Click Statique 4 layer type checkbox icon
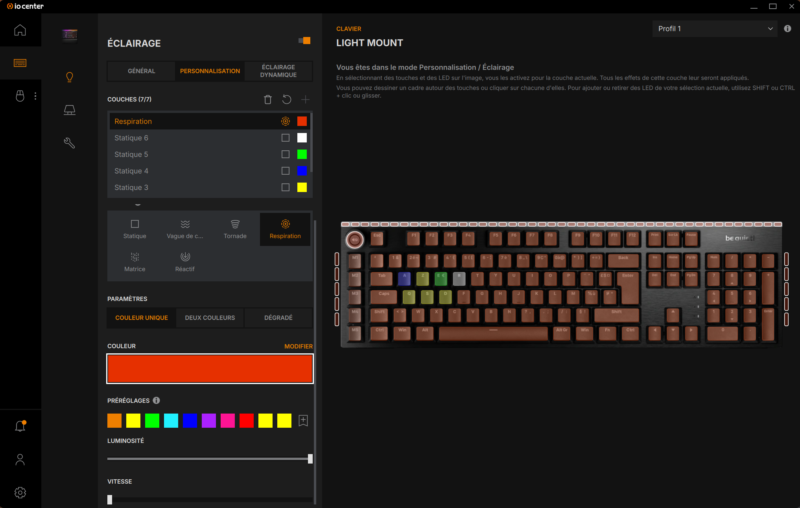This screenshot has height=508, width=800. click(x=285, y=171)
